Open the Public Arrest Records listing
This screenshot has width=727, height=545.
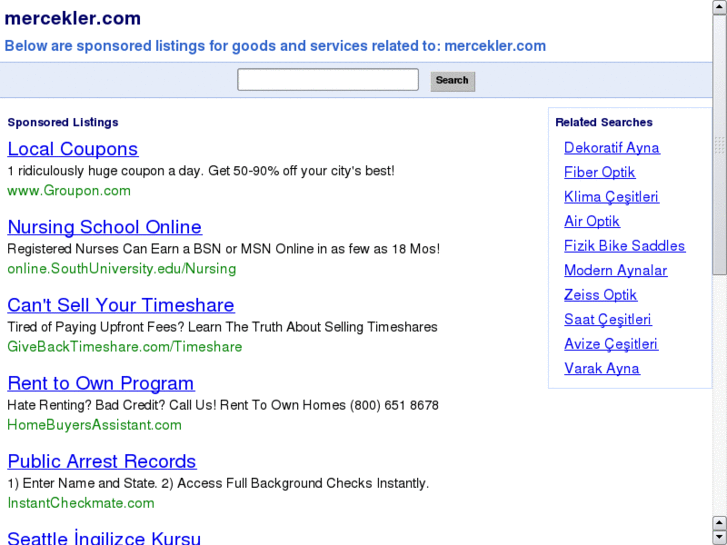coord(102,461)
